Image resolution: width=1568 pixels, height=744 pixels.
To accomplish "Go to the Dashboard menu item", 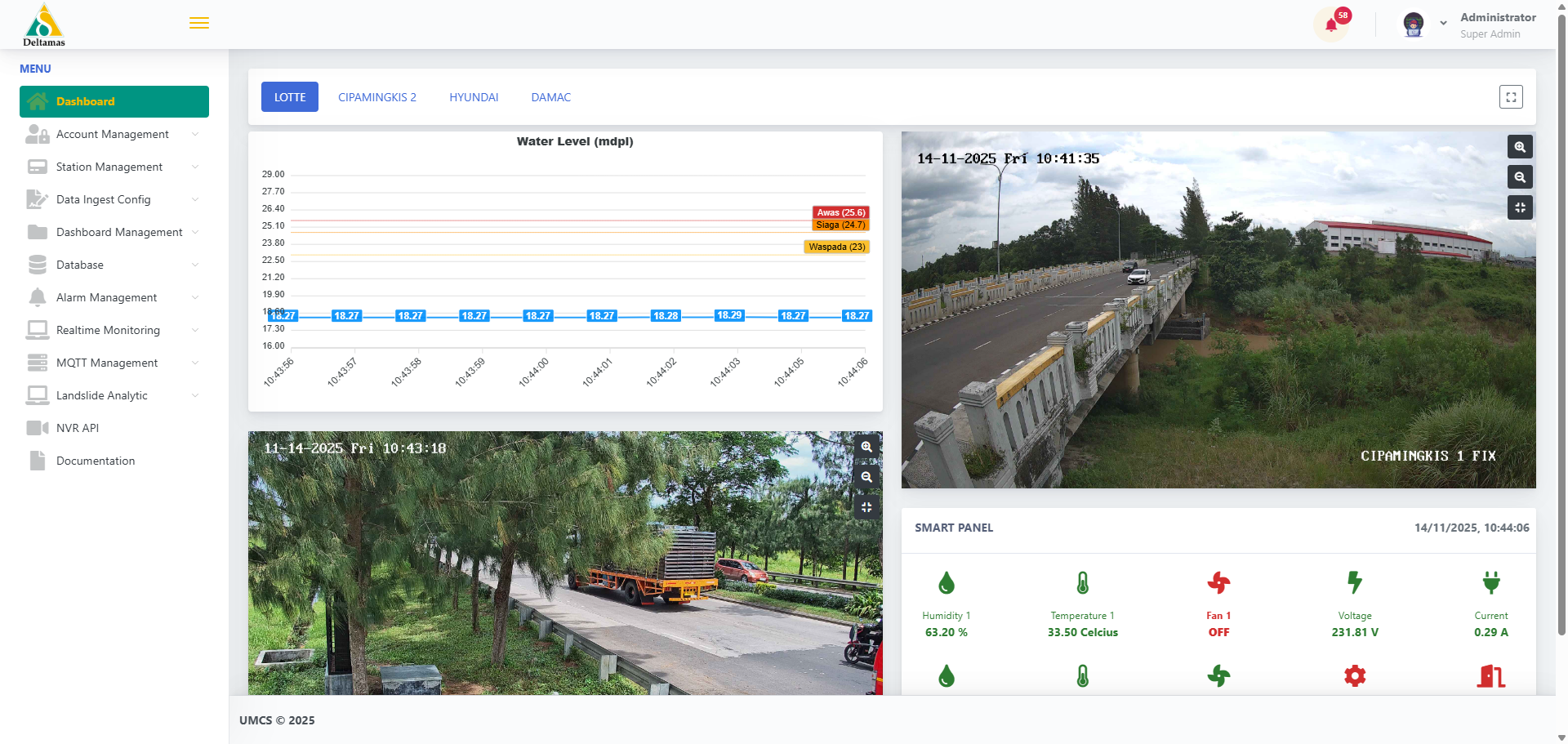I will 85,101.
